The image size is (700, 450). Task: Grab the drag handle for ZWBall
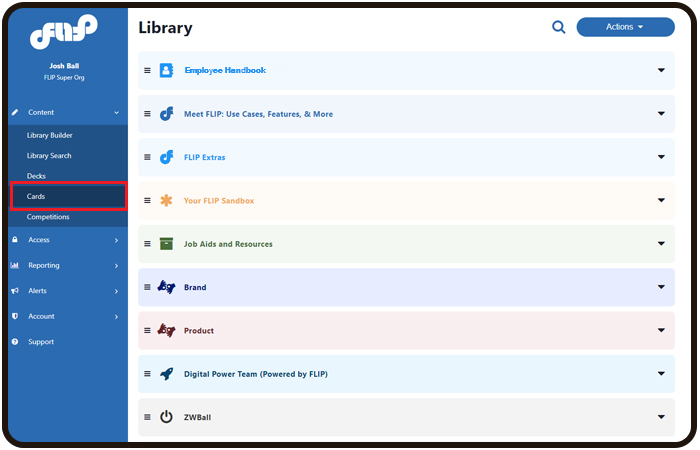pos(147,417)
